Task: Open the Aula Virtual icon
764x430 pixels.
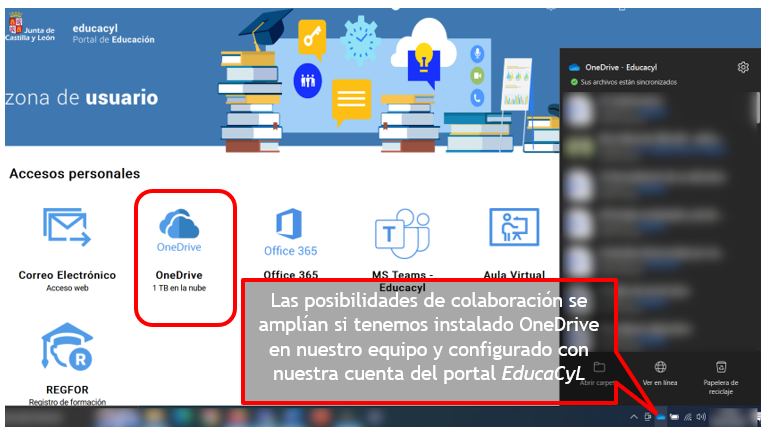Action: [514, 227]
